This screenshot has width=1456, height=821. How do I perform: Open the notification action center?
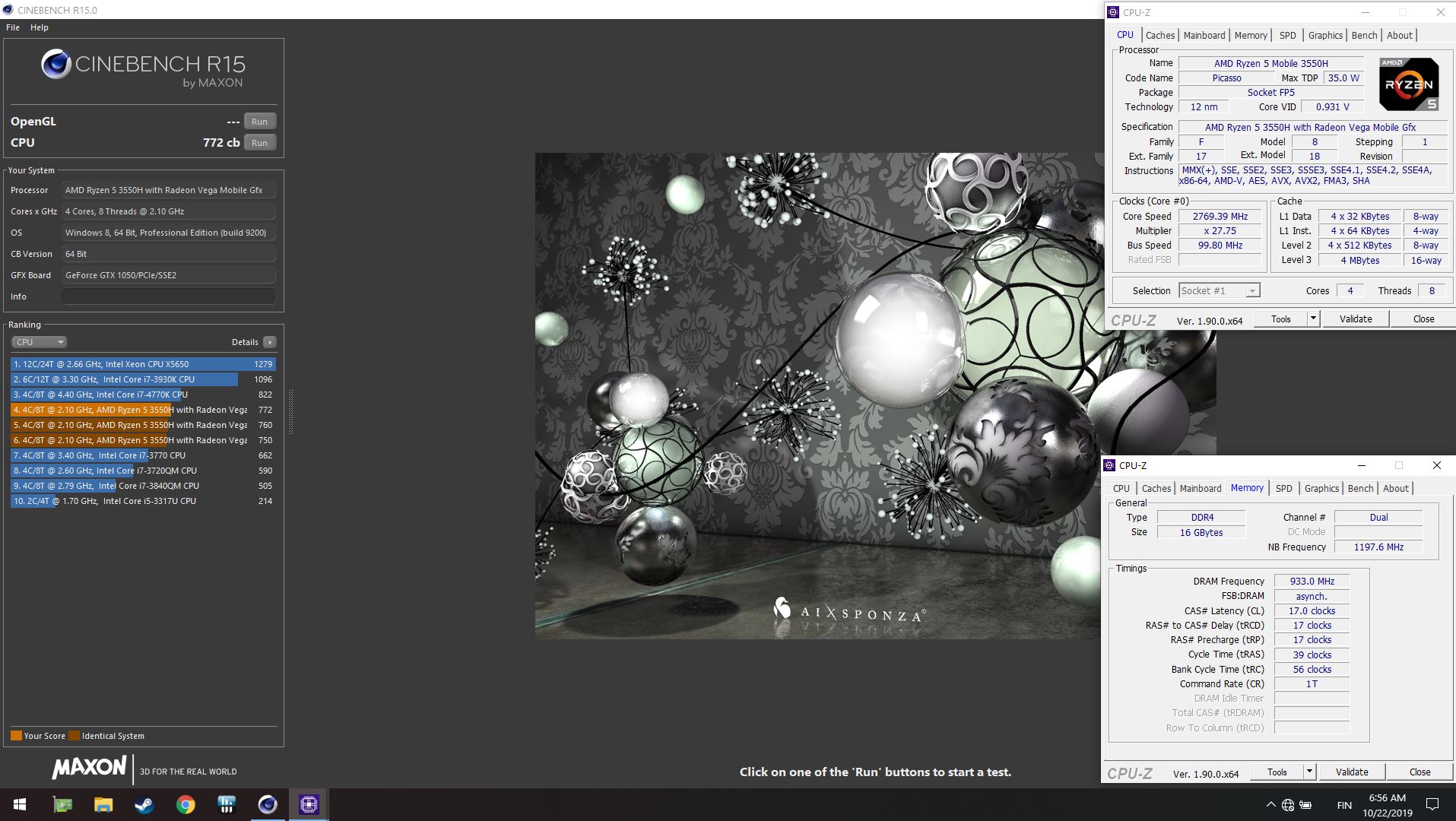1432,804
